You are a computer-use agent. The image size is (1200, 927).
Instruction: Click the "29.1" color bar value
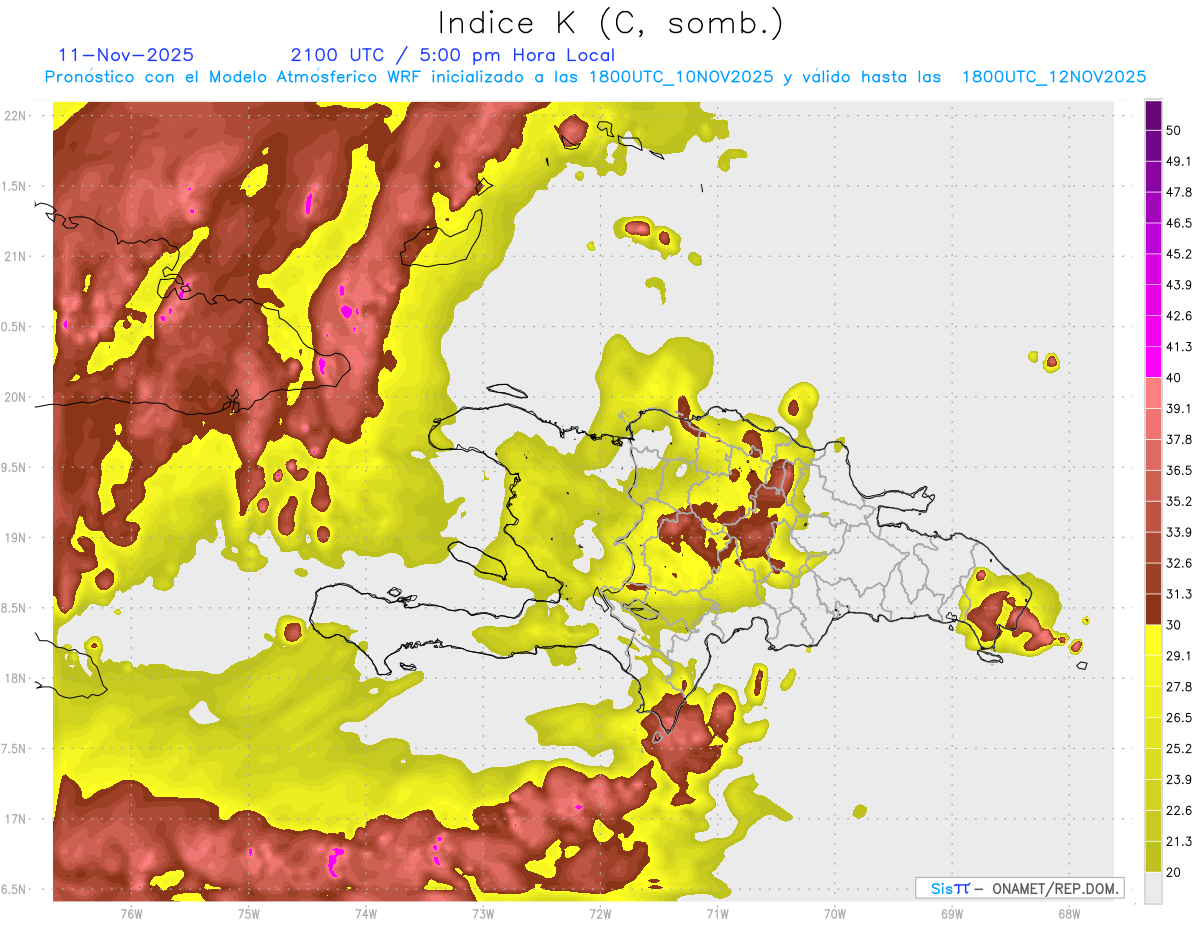point(1179,656)
